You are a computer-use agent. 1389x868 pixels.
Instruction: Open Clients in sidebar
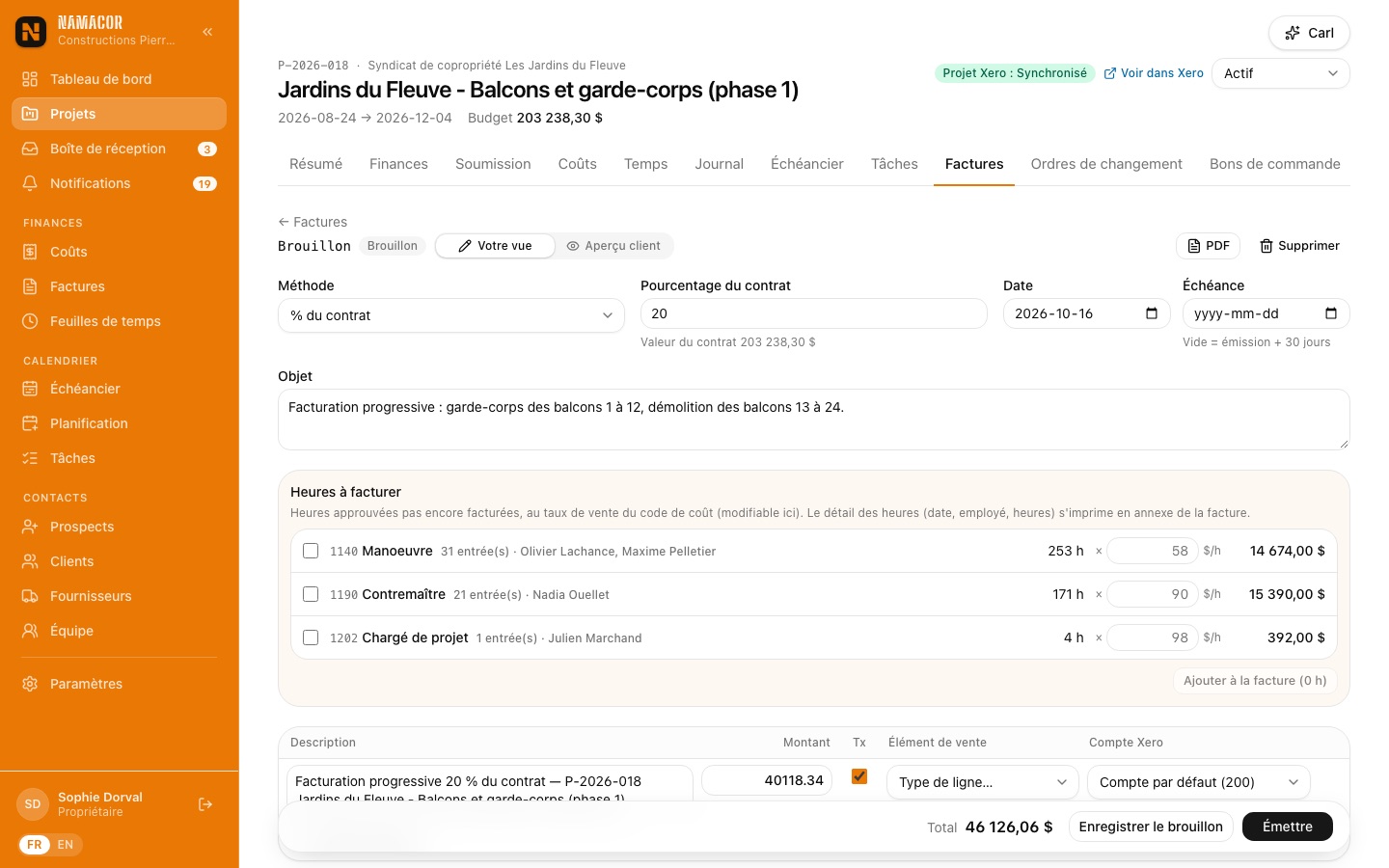click(119, 561)
